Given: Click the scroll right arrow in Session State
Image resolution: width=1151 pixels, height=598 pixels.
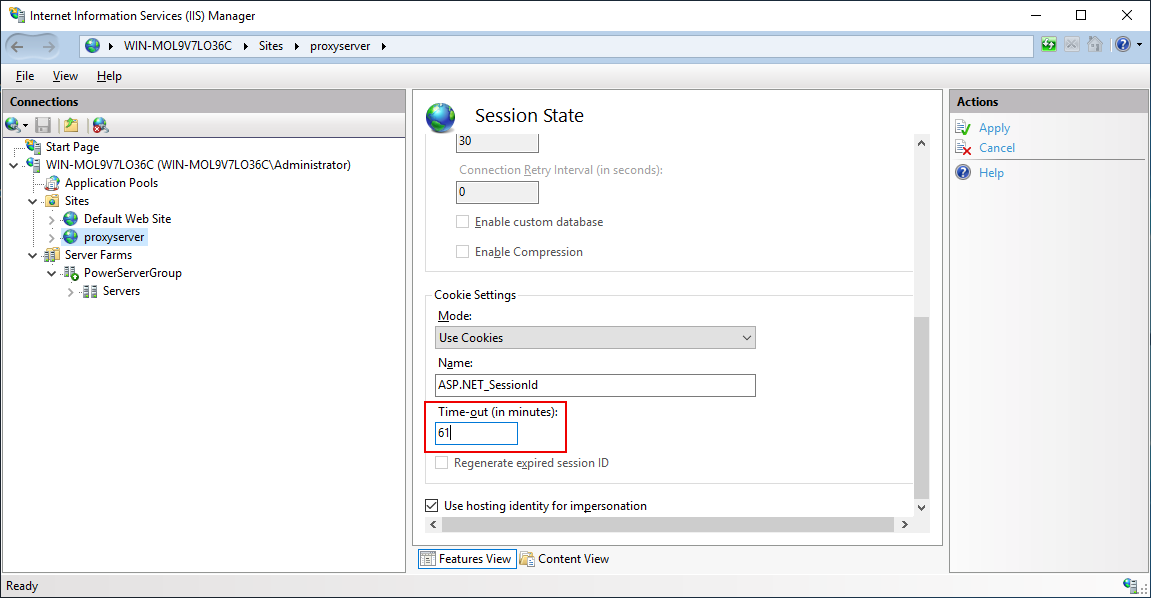Looking at the screenshot, I should coord(904,525).
